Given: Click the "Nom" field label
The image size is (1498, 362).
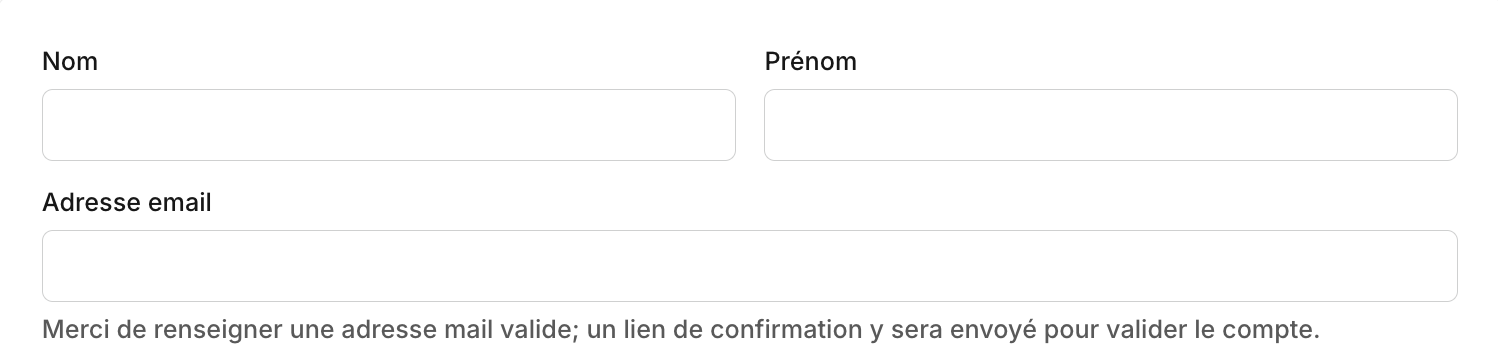Looking at the screenshot, I should pos(70,62).
